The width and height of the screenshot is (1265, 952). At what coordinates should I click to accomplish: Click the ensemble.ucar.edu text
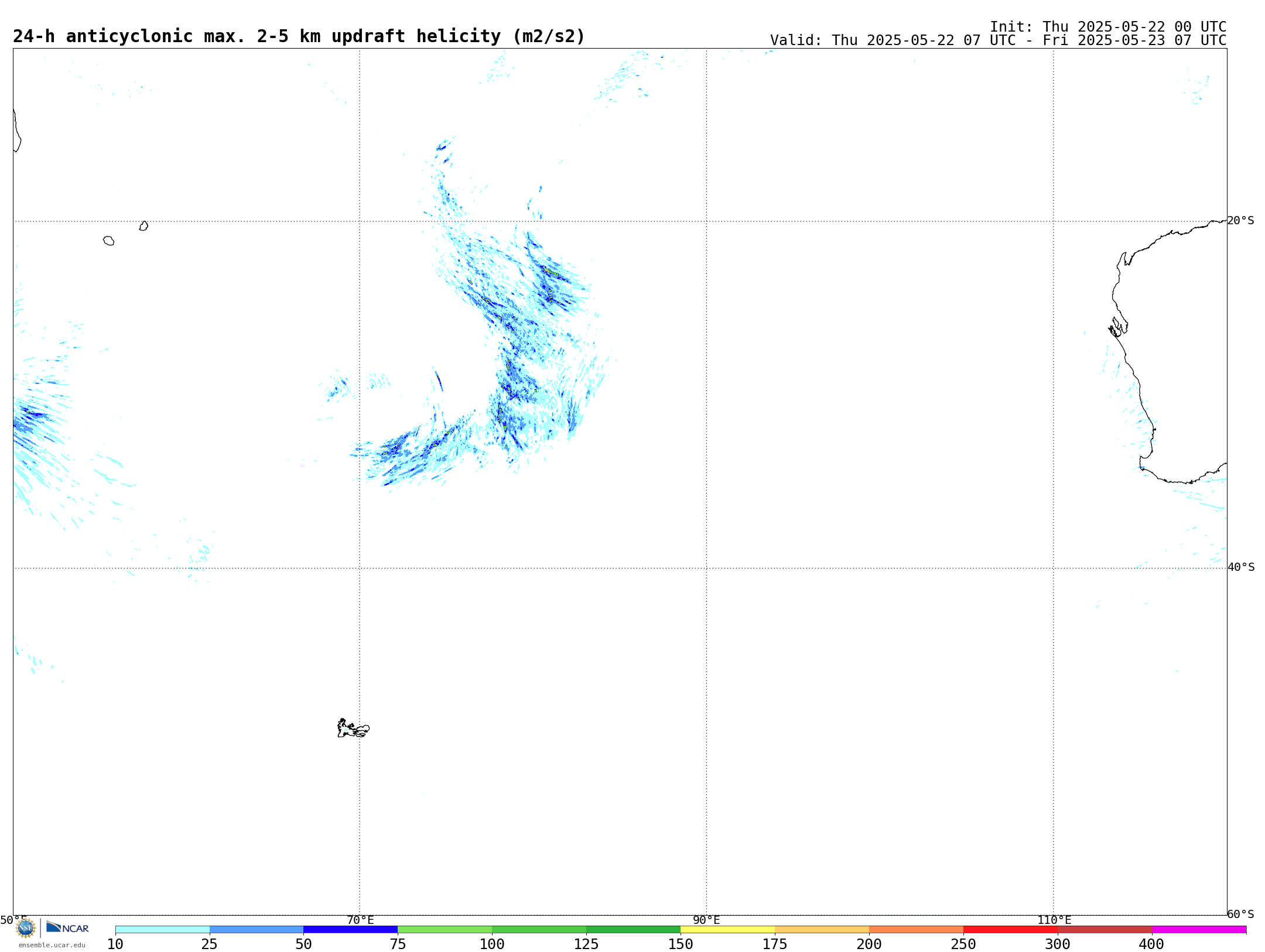[52, 945]
